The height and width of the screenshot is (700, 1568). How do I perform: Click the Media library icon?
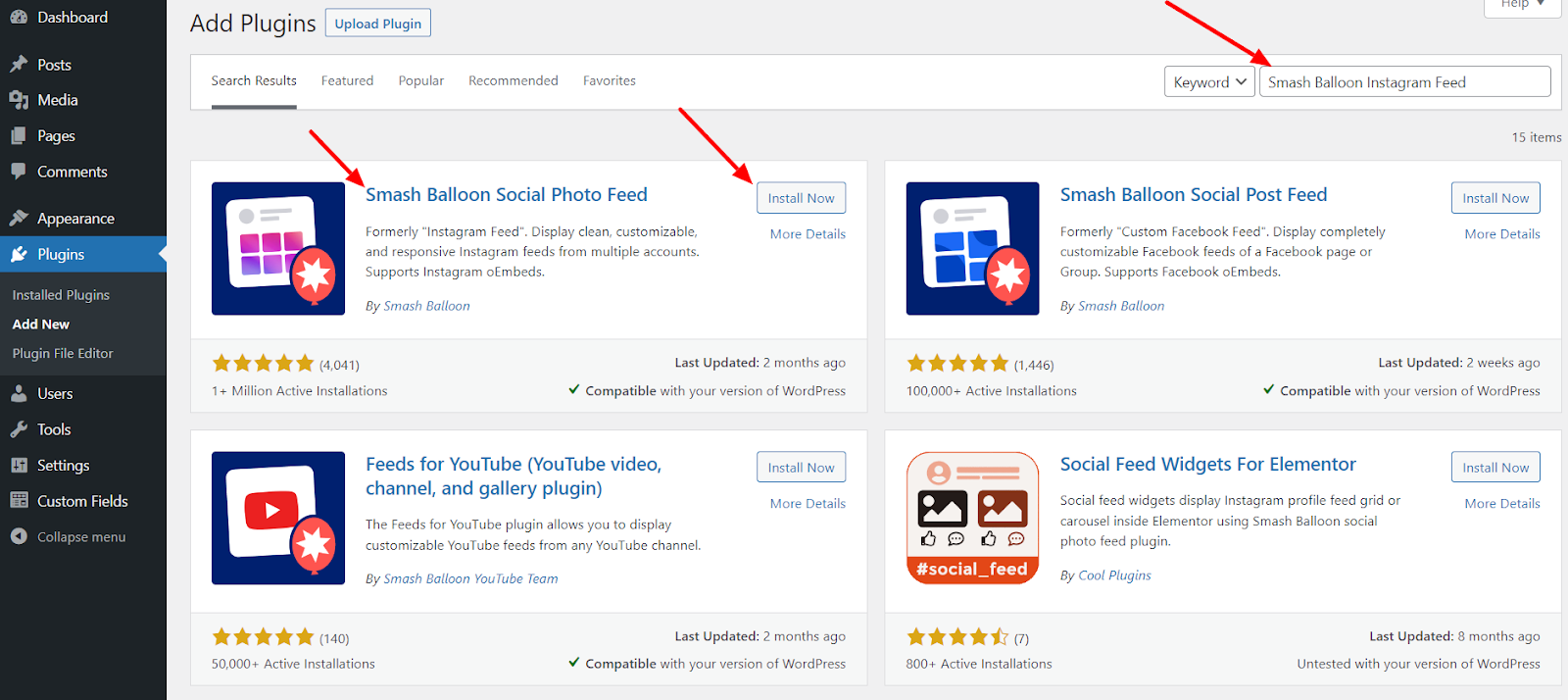tap(19, 100)
